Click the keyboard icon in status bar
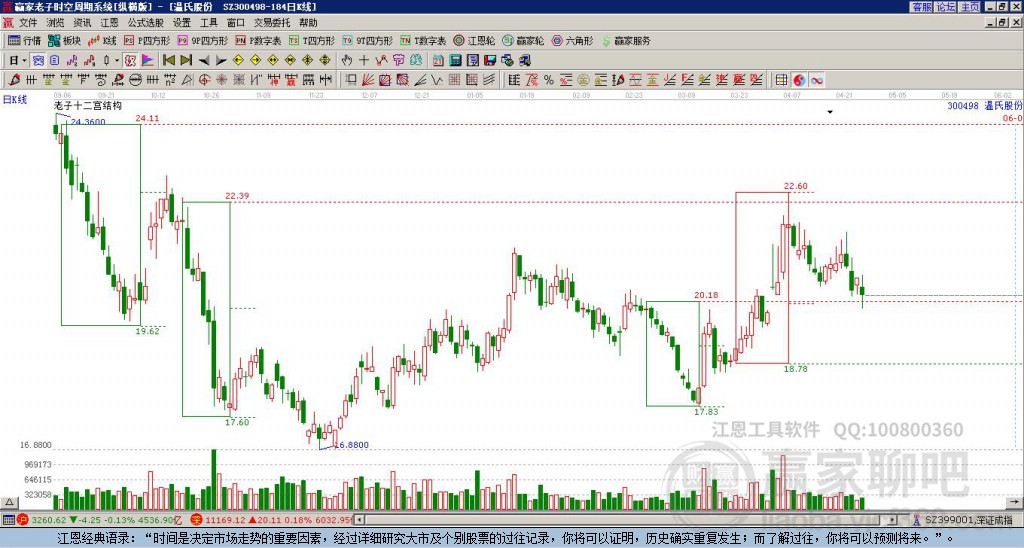The height and width of the screenshot is (548, 1024). (x=8, y=520)
